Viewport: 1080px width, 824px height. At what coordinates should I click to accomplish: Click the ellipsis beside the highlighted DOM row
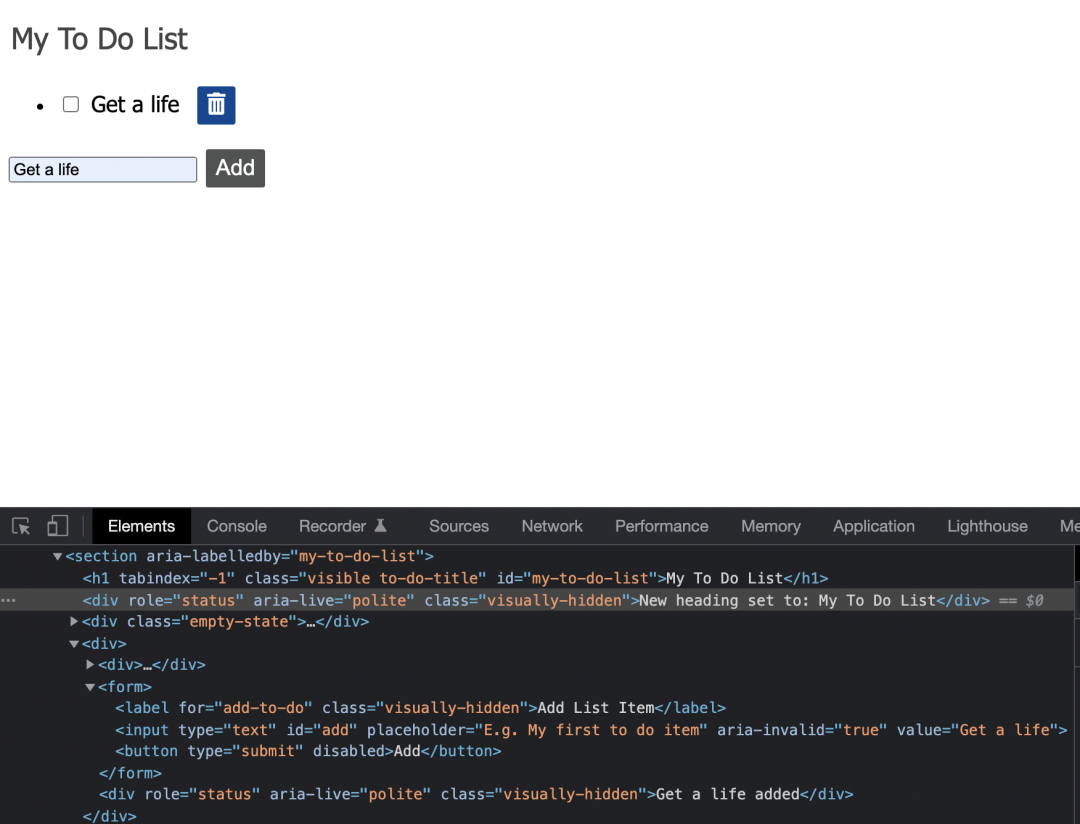tap(9, 600)
